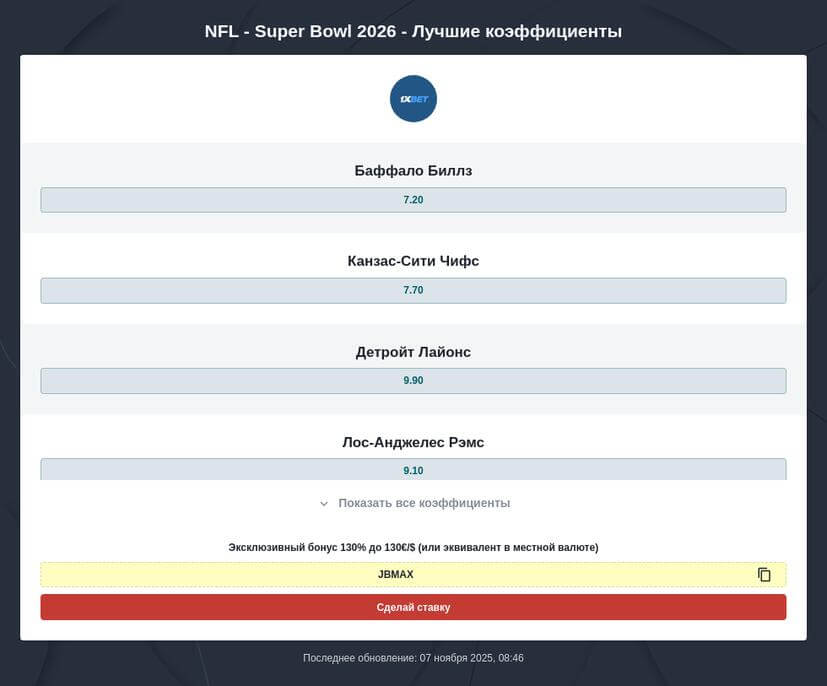Image resolution: width=827 pixels, height=686 pixels.
Task: Click the Канзас-Сити Чифс team name
Action: (413, 261)
